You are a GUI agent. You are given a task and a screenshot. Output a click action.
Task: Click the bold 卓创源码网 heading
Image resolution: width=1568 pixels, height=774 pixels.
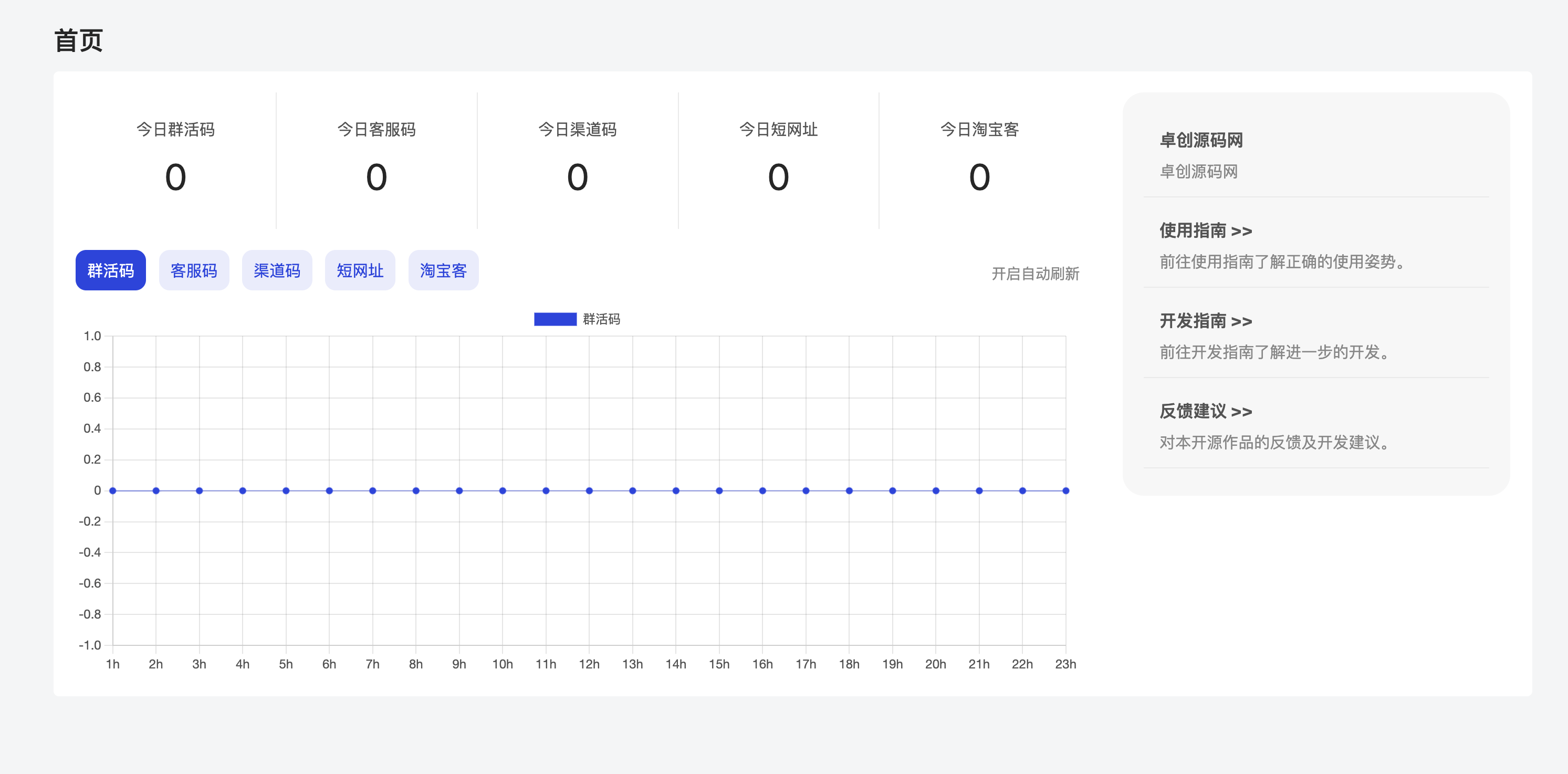tap(1201, 141)
